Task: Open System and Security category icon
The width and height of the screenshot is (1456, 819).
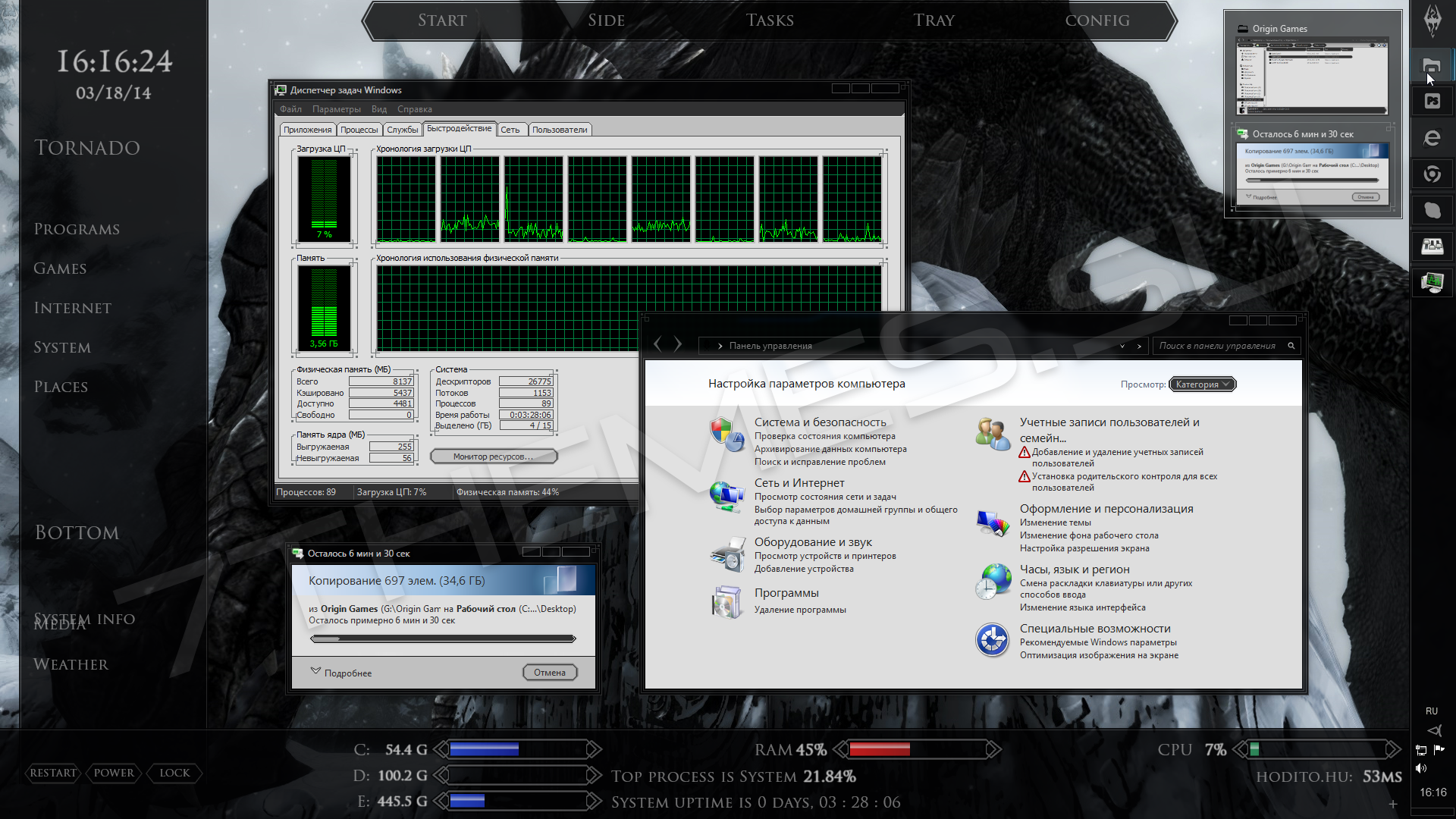Action: [x=726, y=434]
